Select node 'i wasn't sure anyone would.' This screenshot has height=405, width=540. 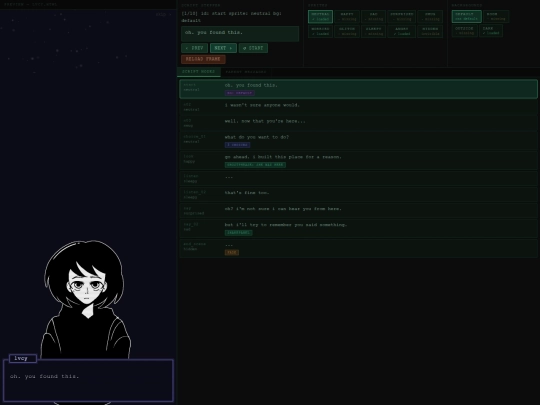point(359,107)
